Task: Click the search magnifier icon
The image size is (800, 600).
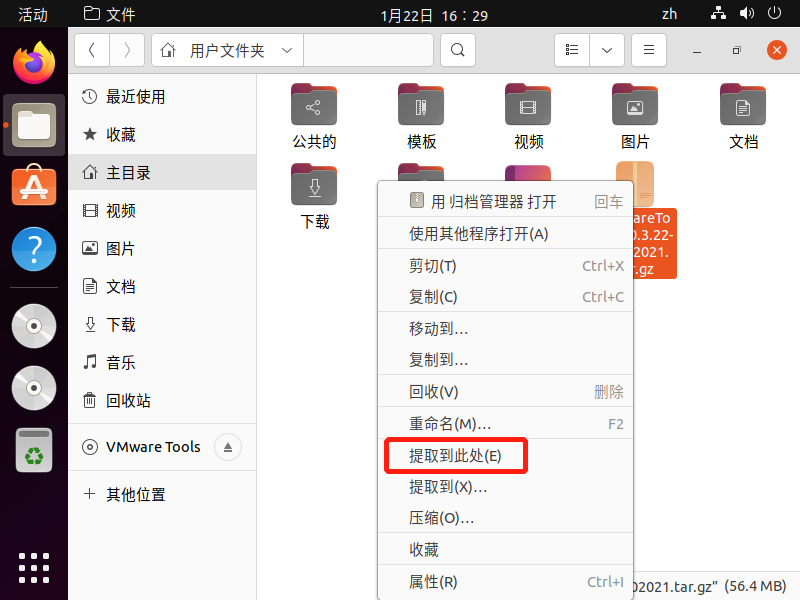Action: click(x=458, y=50)
